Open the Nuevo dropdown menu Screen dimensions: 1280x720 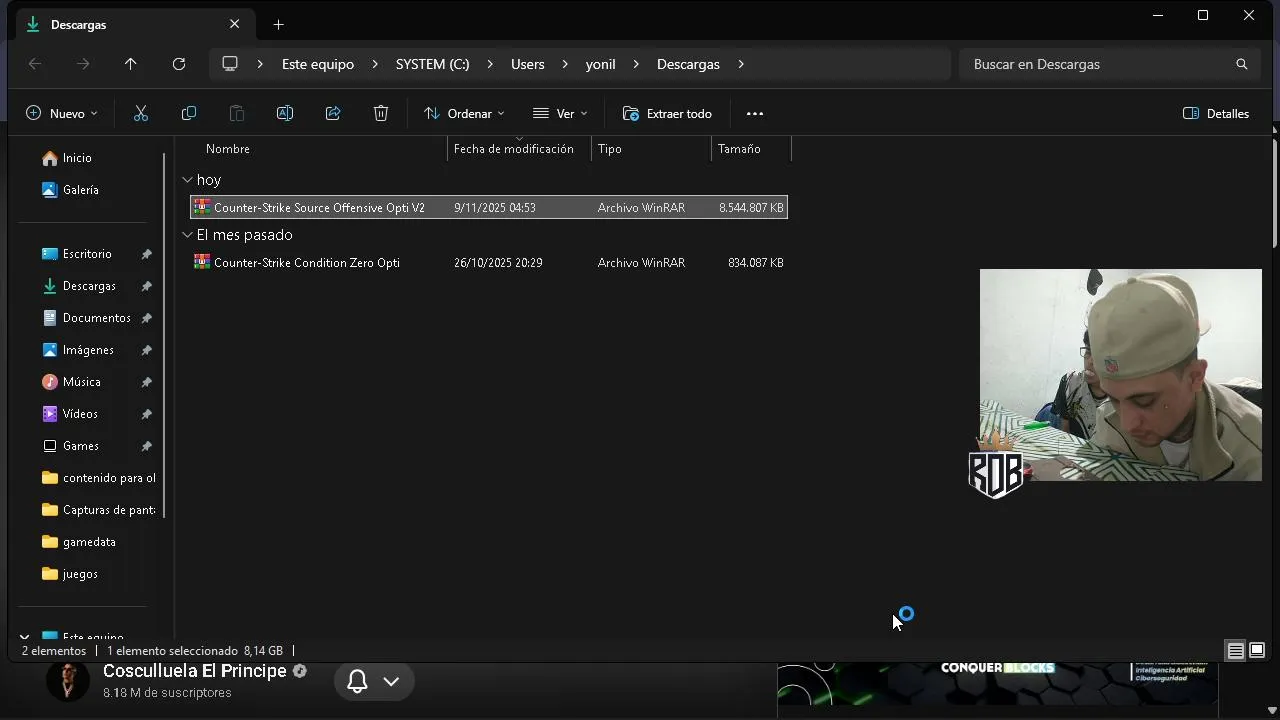click(x=62, y=114)
